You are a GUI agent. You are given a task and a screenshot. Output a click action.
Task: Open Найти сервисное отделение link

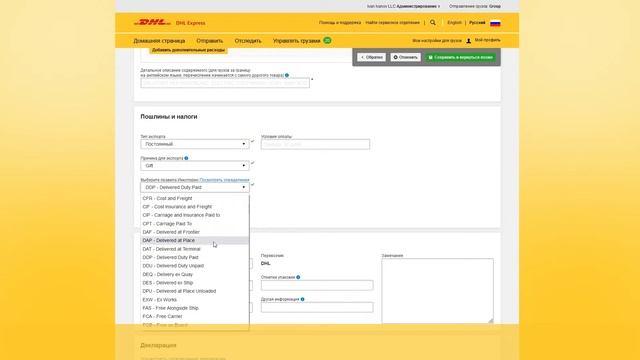click(393, 22)
